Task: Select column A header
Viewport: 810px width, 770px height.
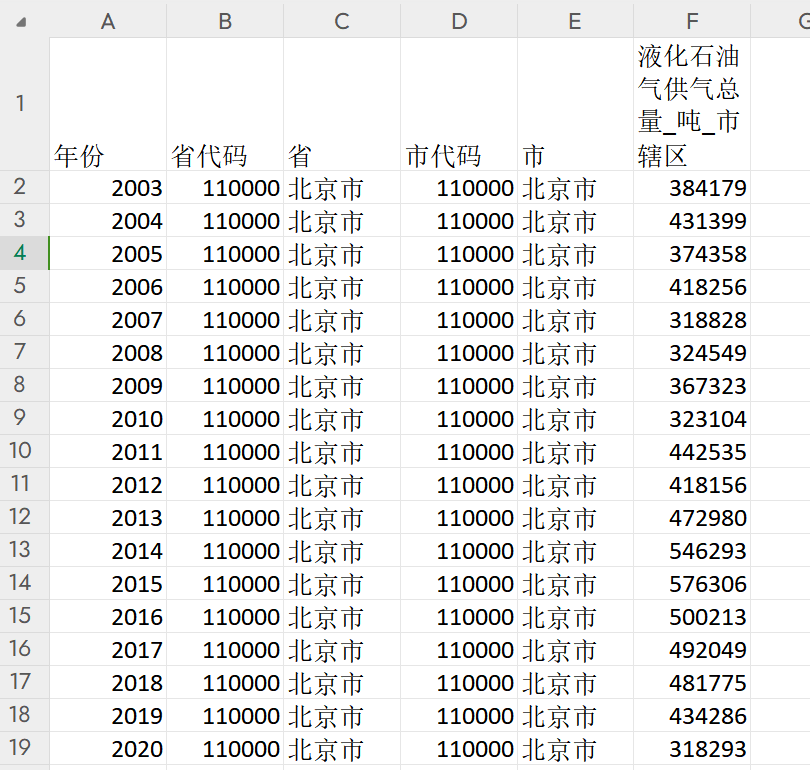Action: tap(108, 21)
